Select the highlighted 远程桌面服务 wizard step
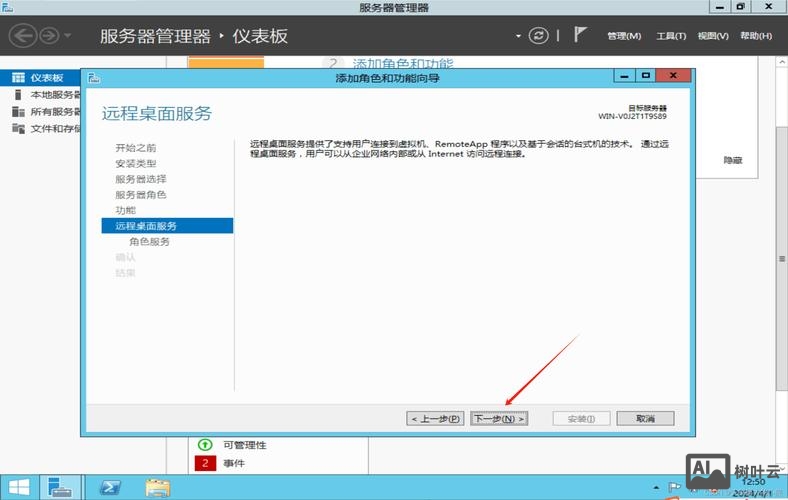This screenshot has height=500, width=788. point(167,226)
